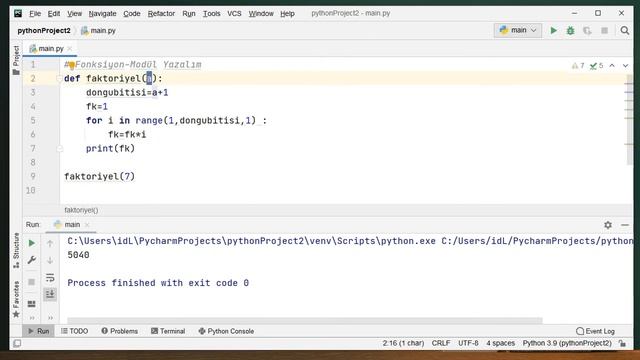Image resolution: width=640 pixels, height=360 pixels.
Task: Close the main run tab
Action: click(87, 225)
